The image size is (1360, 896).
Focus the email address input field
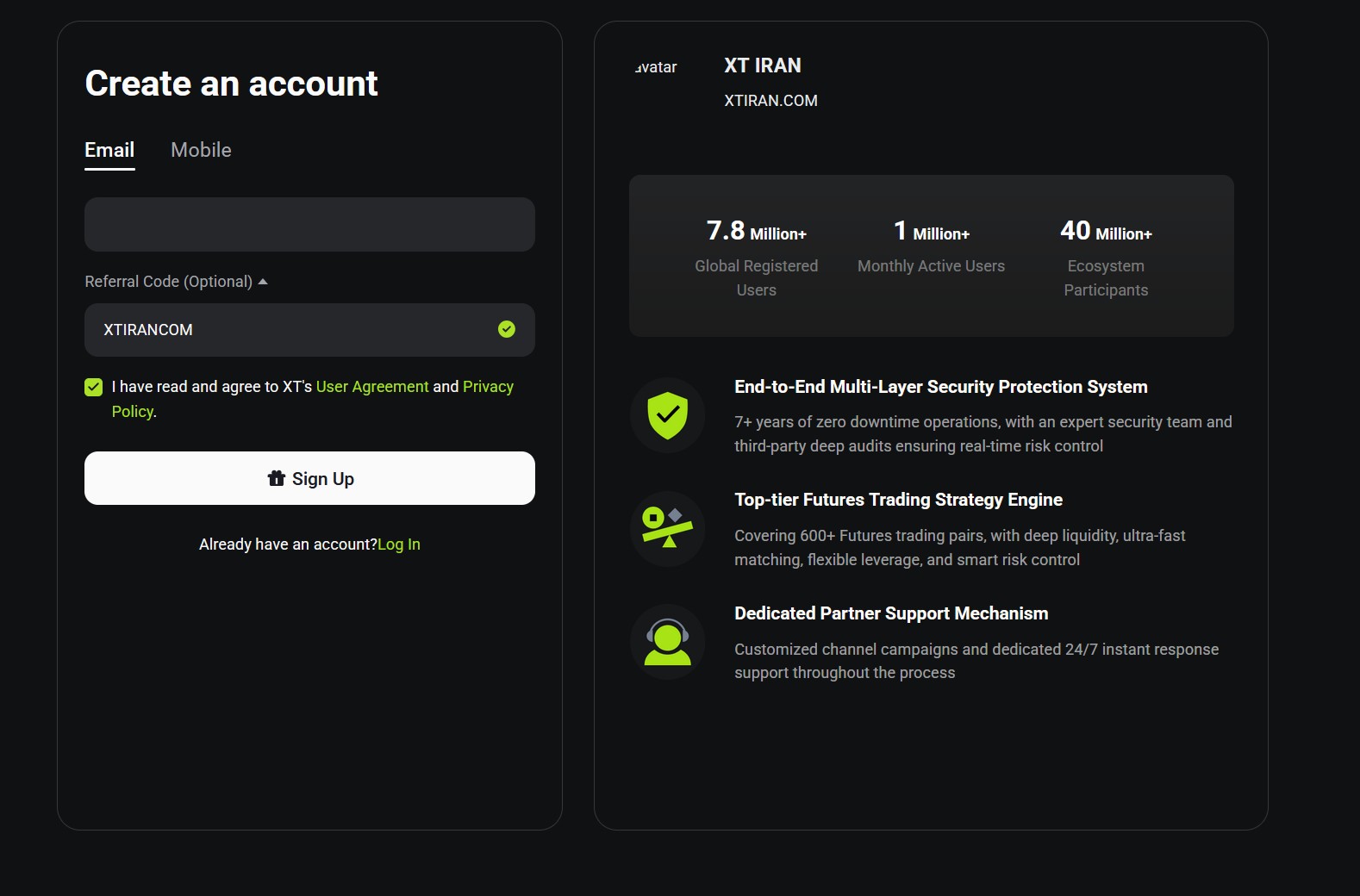click(x=309, y=224)
